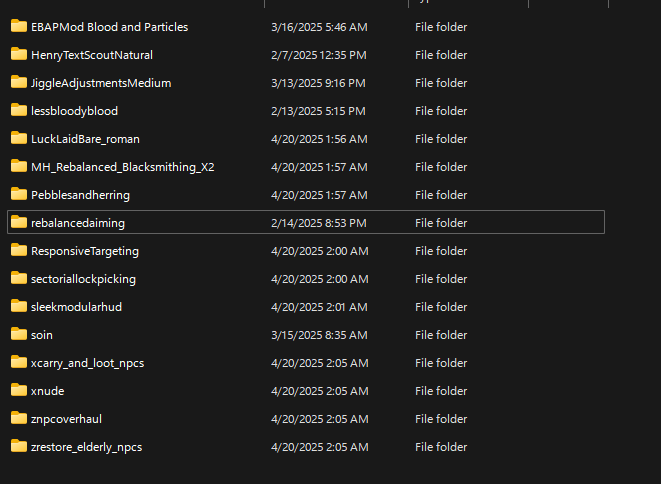The width and height of the screenshot is (661, 484).
Task: Click the MH_Rebalanced_Blacksmithing_X2 folder icon
Action: point(18,167)
